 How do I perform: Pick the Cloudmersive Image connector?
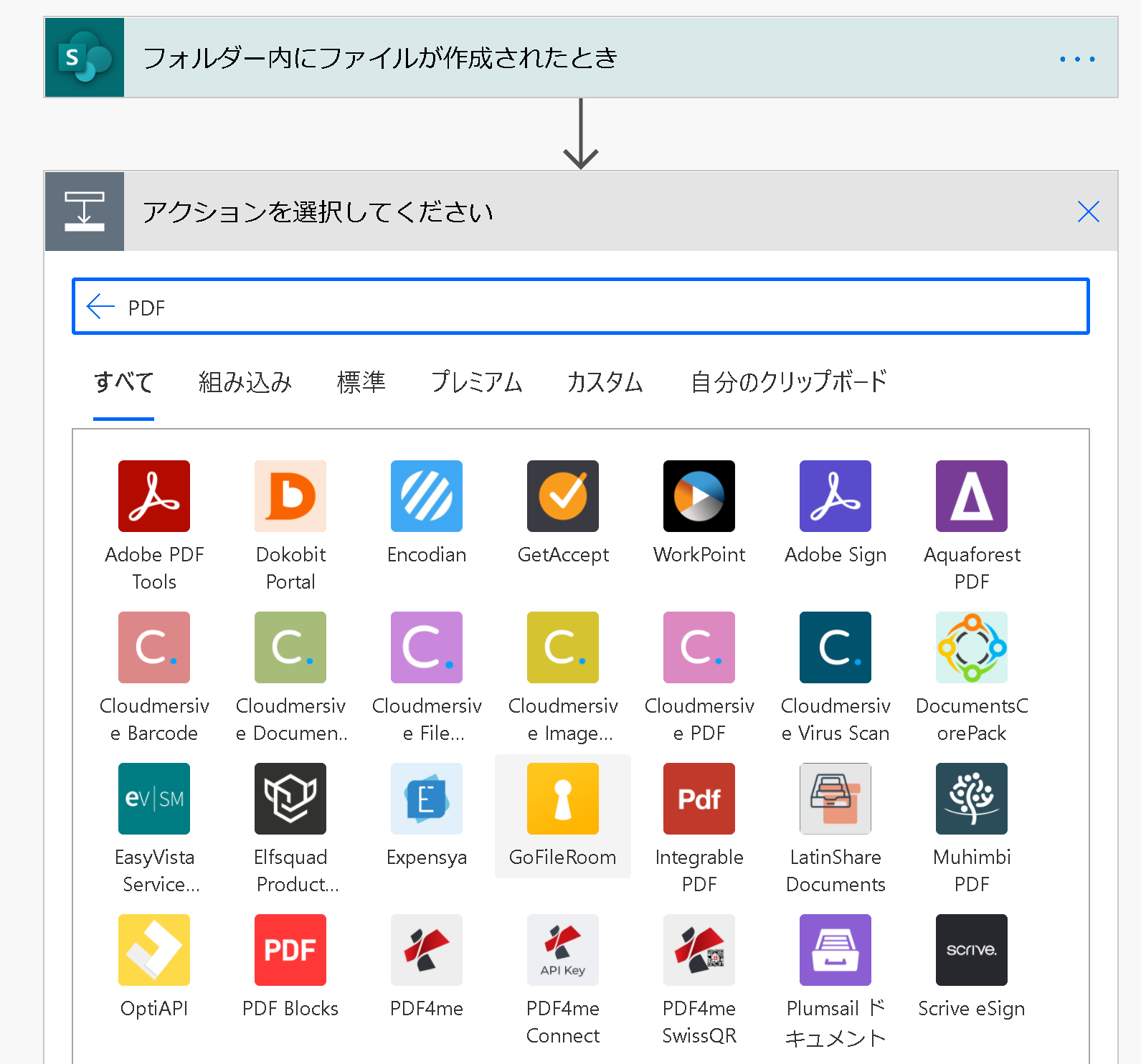point(563,647)
